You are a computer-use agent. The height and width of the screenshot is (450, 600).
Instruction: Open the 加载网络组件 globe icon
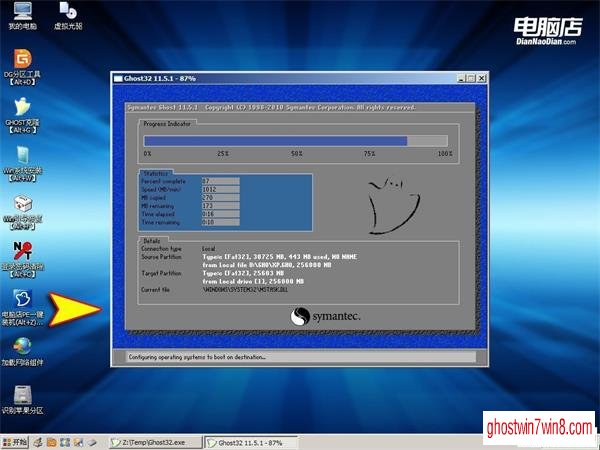(22, 352)
